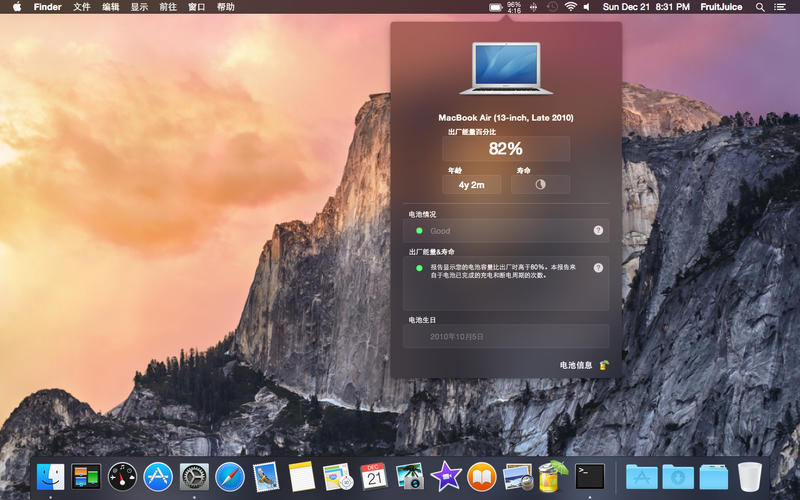Launch Safari from the Dock
This screenshot has height=500, width=800.
pos(229,476)
